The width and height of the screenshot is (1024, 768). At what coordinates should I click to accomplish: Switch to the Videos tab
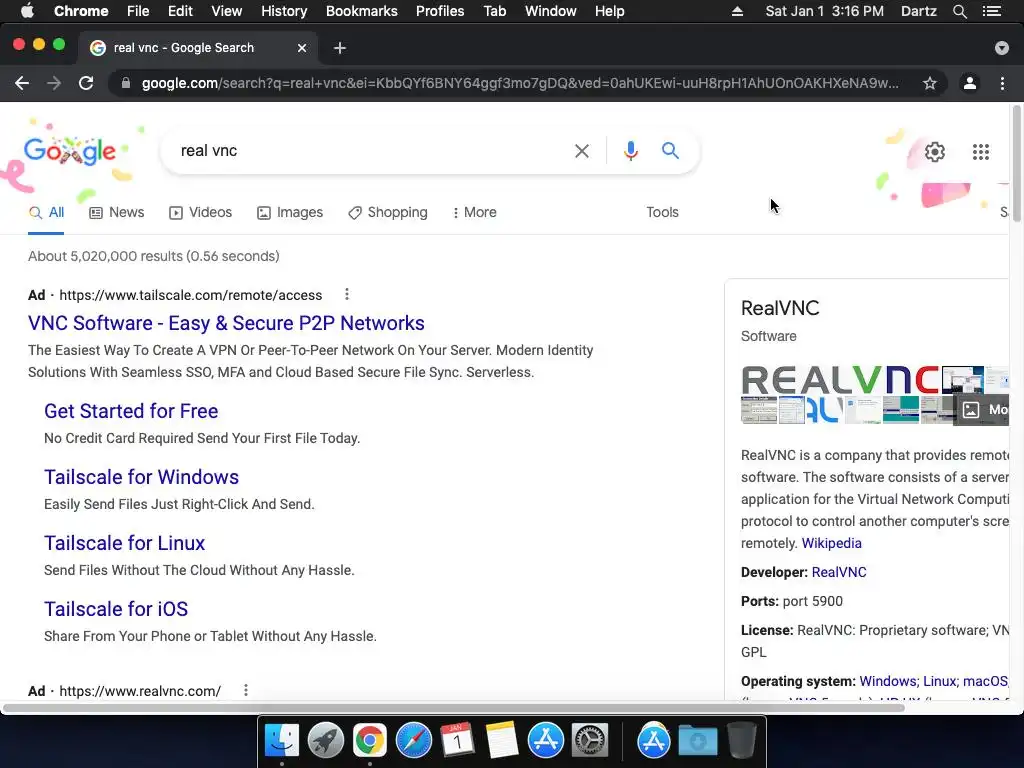(x=200, y=212)
